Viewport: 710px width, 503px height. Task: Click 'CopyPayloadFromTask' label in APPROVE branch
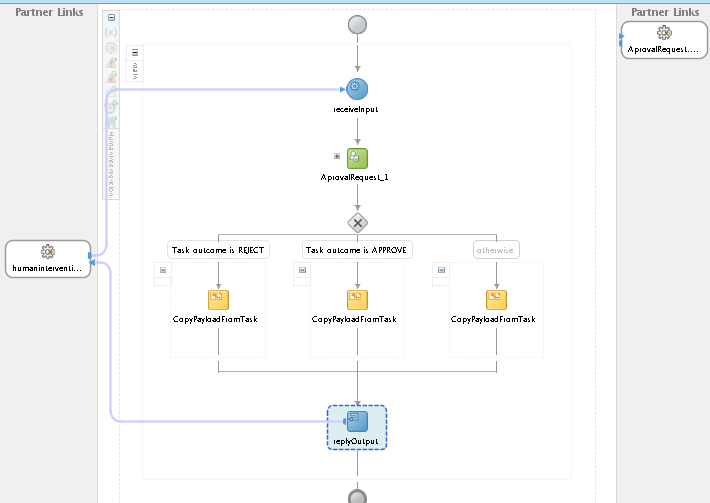tap(354, 319)
